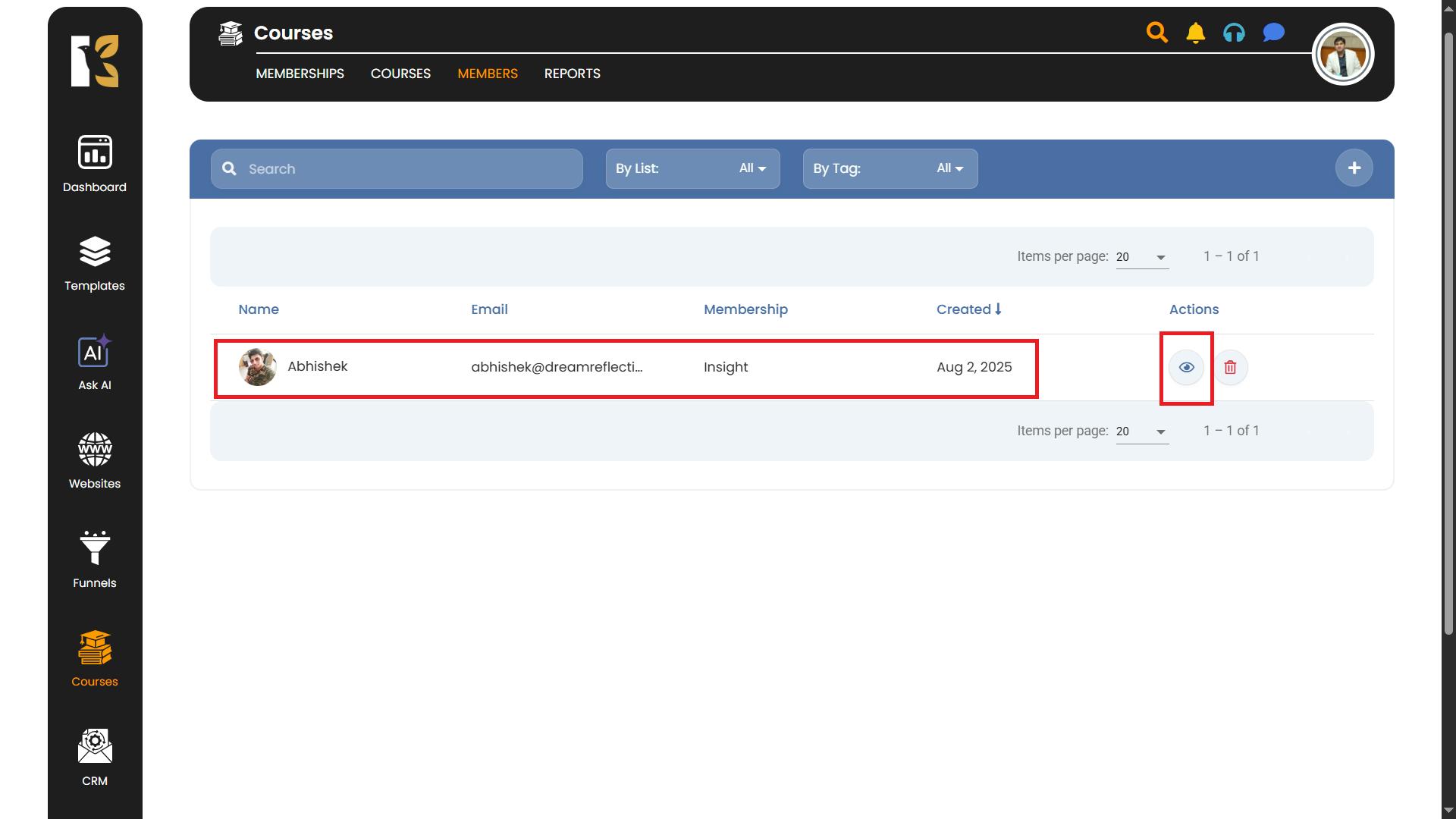Screen dimensions: 1456x819
Task: Open the Funnels section
Action: (x=95, y=560)
